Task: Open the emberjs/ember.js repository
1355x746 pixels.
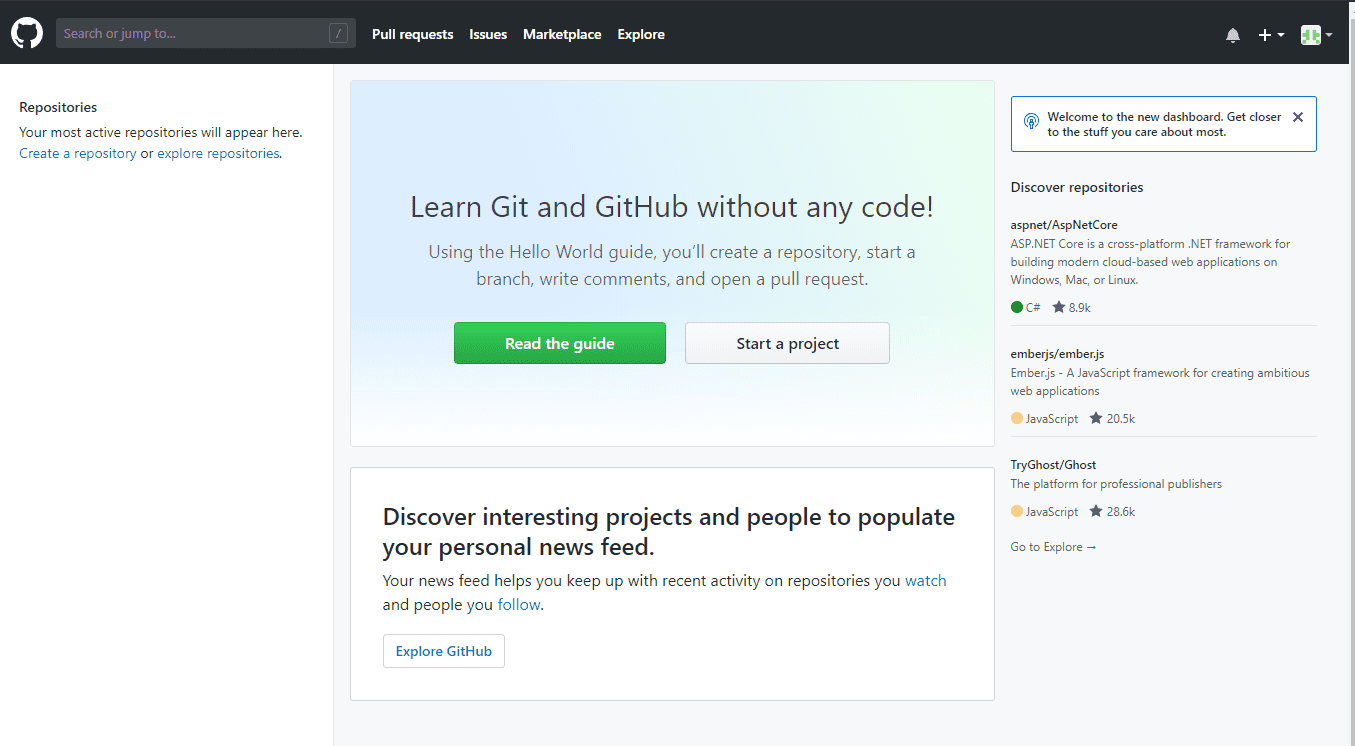Action: click(x=1057, y=354)
